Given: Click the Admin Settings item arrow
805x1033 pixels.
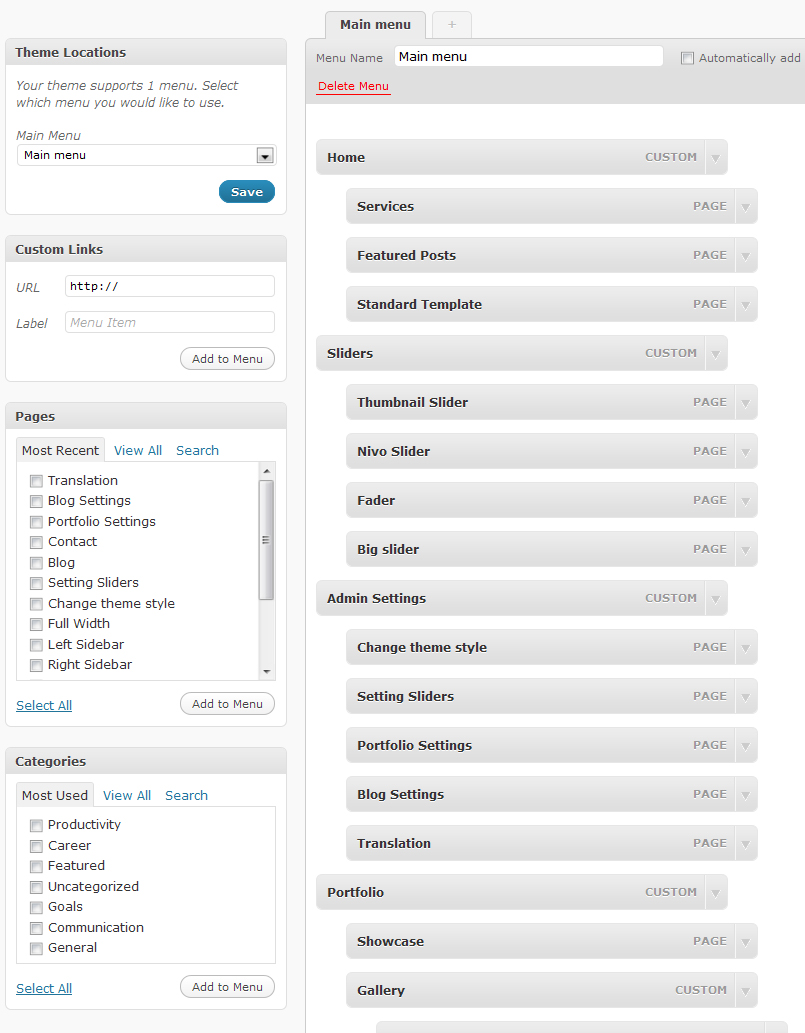Looking at the screenshot, I should click(x=715, y=599).
